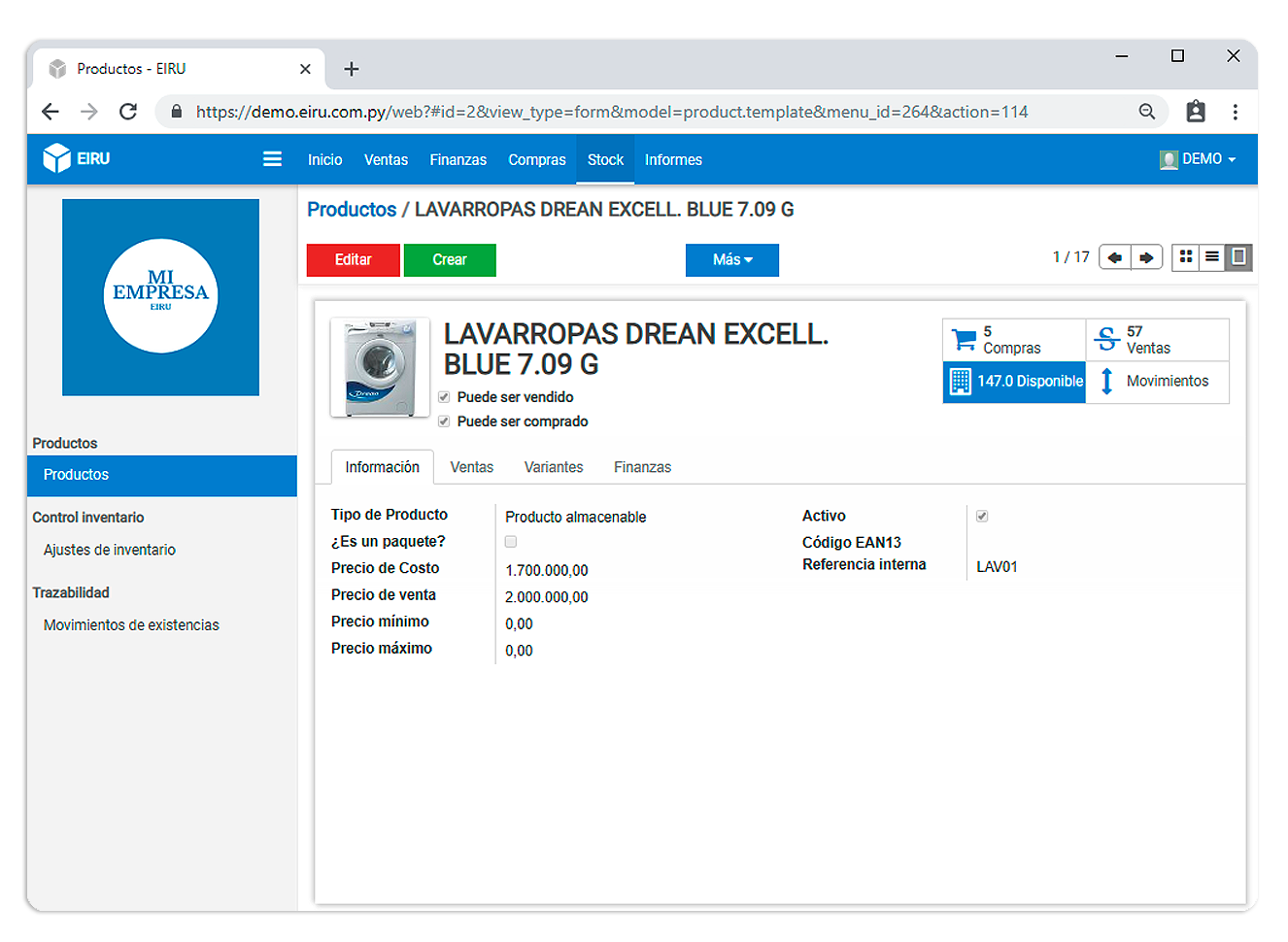Open the Inicio menu
Image resolution: width=1288 pixels, height=942 pixels.
coord(324,160)
